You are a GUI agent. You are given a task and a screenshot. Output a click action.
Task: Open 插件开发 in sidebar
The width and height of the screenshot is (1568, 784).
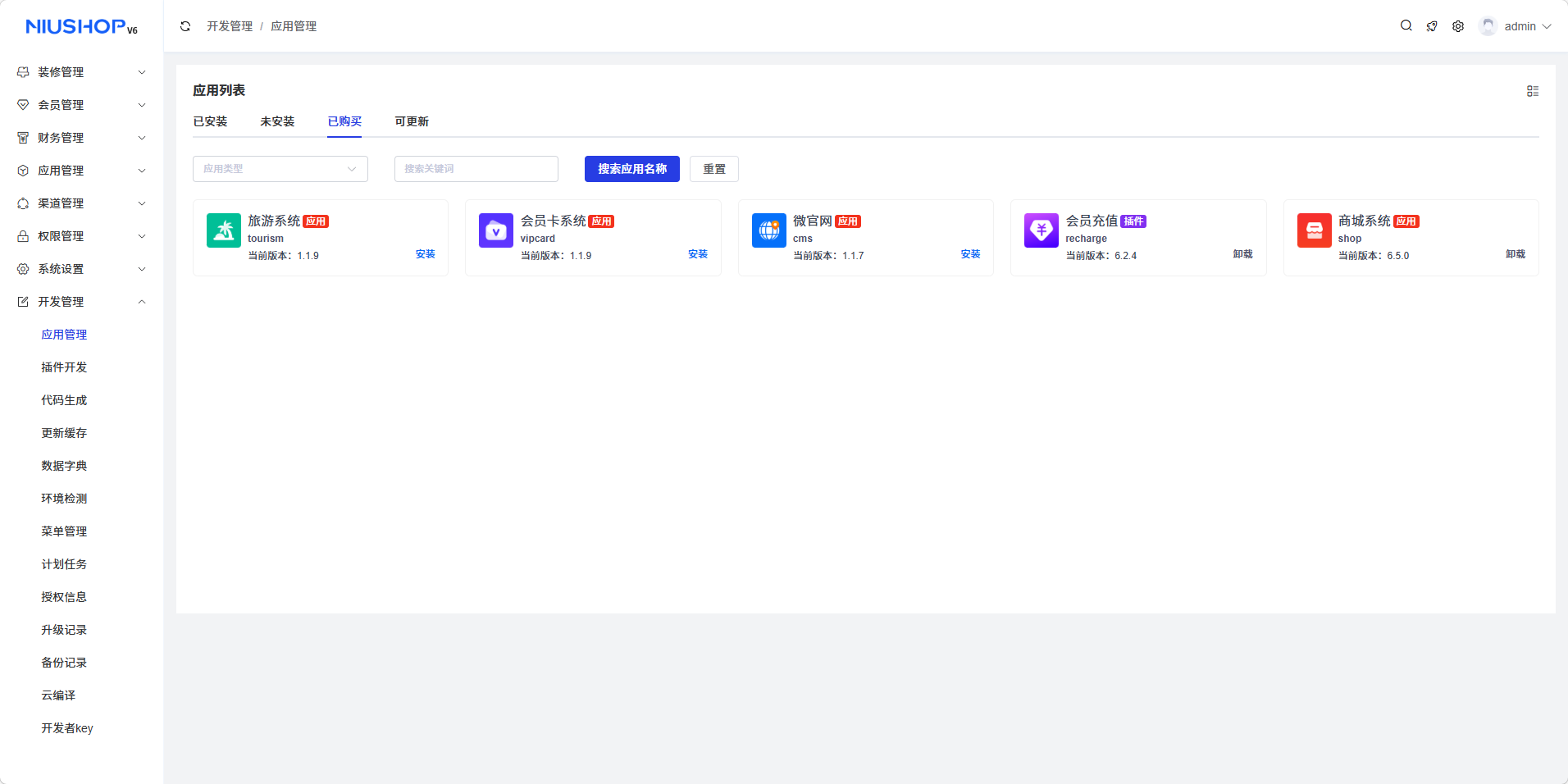click(x=64, y=367)
